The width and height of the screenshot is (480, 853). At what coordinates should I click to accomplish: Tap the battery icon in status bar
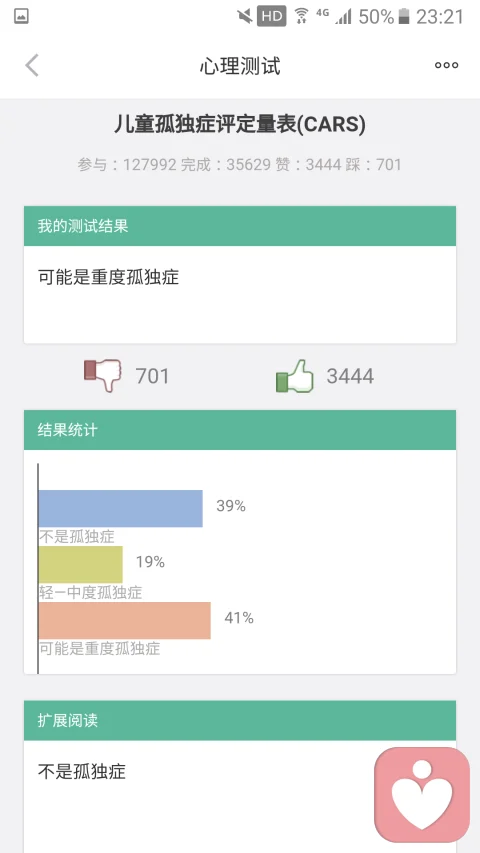(x=404, y=16)
